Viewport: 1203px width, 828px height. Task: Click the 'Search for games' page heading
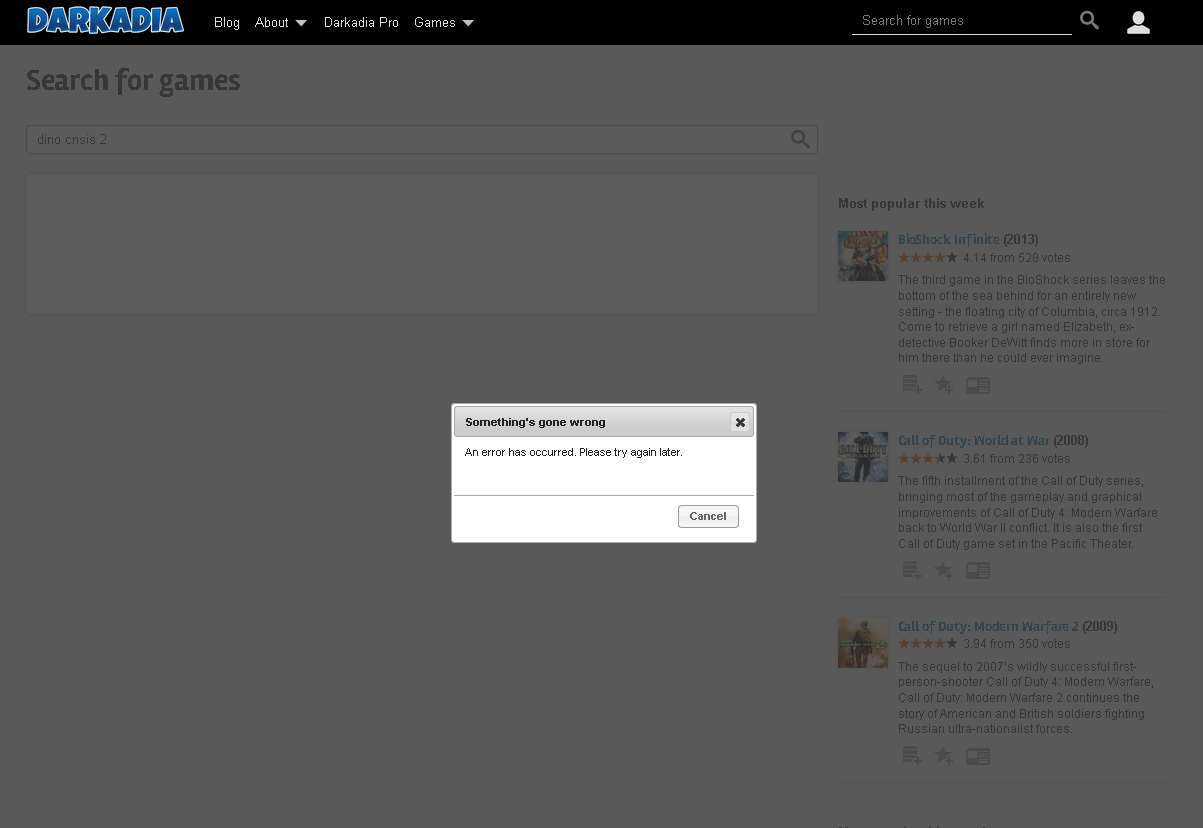tap(133, 80)
